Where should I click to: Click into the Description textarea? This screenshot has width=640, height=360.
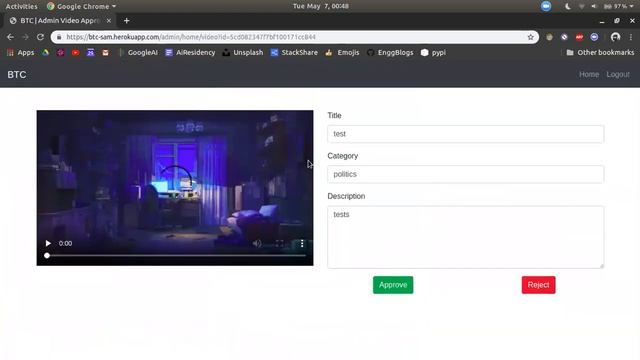tap(465, 237)
